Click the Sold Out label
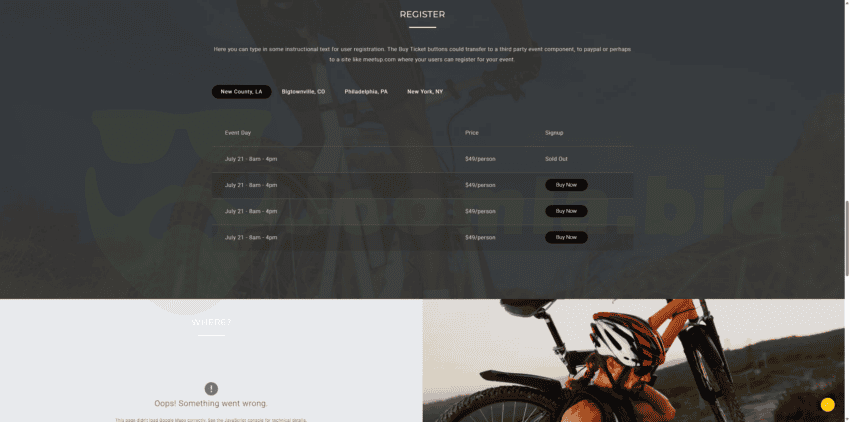The height and width of the screenshot is (422, 850). tap(556, 159)
